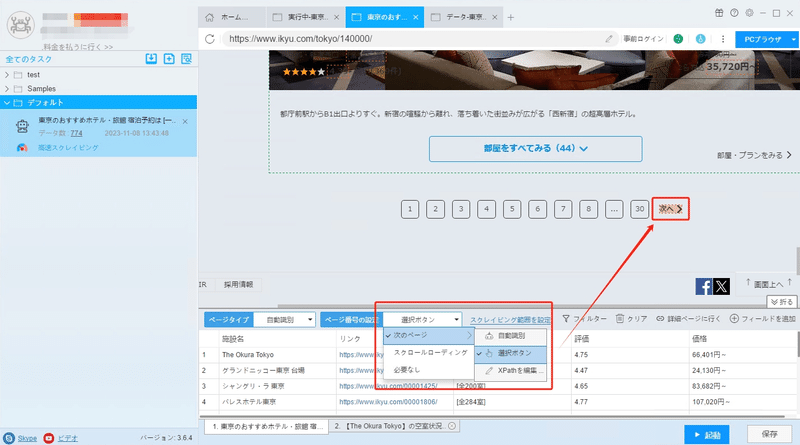The image size is (800, 445).
Task: Close the task entry with its X icon
Action: coord(185,121)
